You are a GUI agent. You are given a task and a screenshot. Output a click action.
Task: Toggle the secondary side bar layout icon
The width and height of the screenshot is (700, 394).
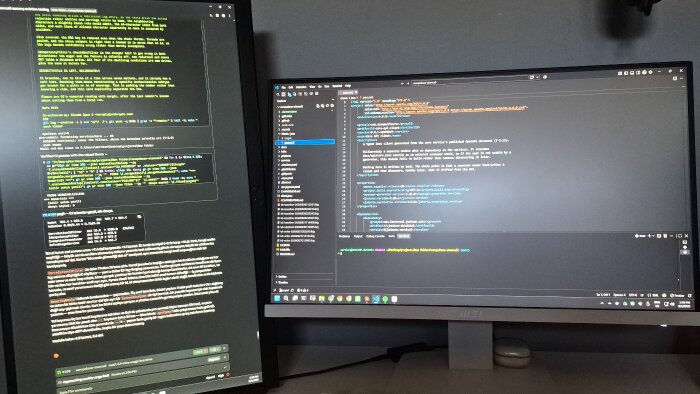[638, 73]
